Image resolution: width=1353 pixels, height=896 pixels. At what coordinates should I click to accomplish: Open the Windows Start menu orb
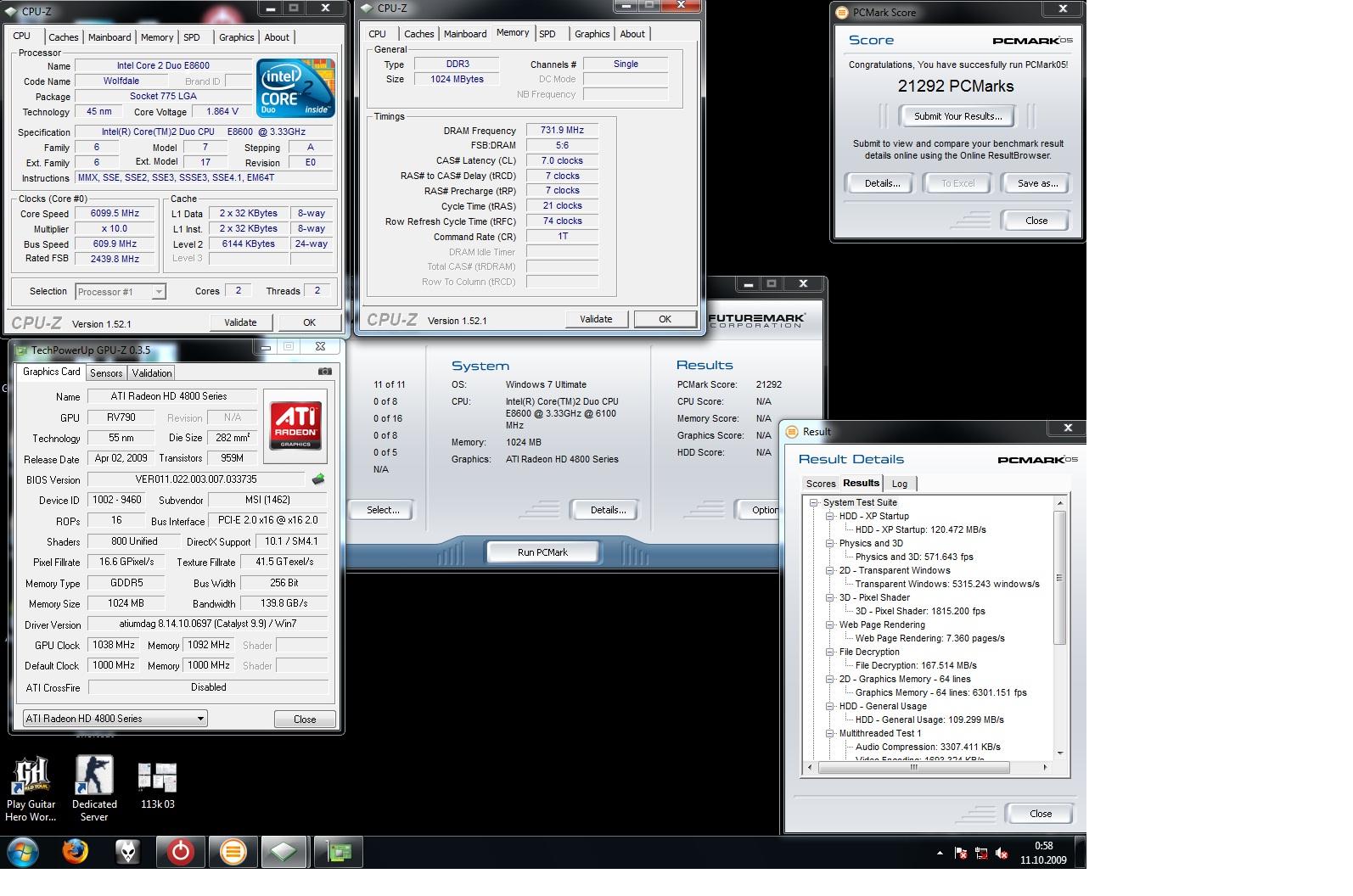23,852
